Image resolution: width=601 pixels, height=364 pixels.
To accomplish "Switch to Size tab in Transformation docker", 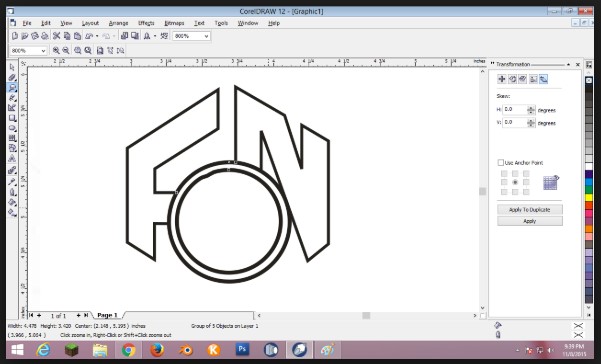I will 533,79.
